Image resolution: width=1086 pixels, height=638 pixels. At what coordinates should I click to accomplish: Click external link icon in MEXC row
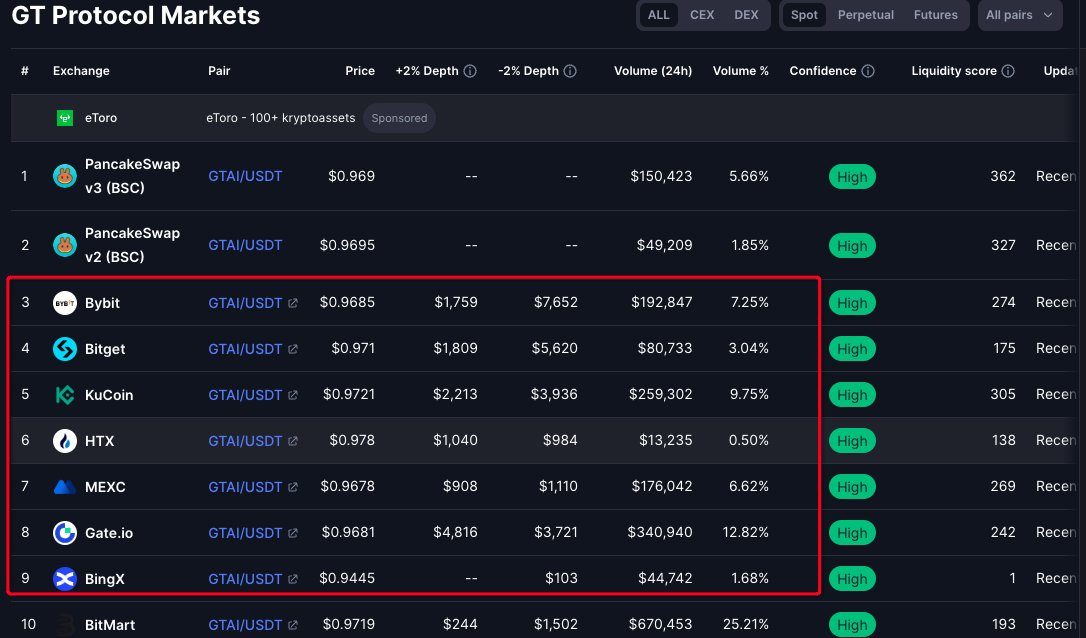click(x=293, y=487)
